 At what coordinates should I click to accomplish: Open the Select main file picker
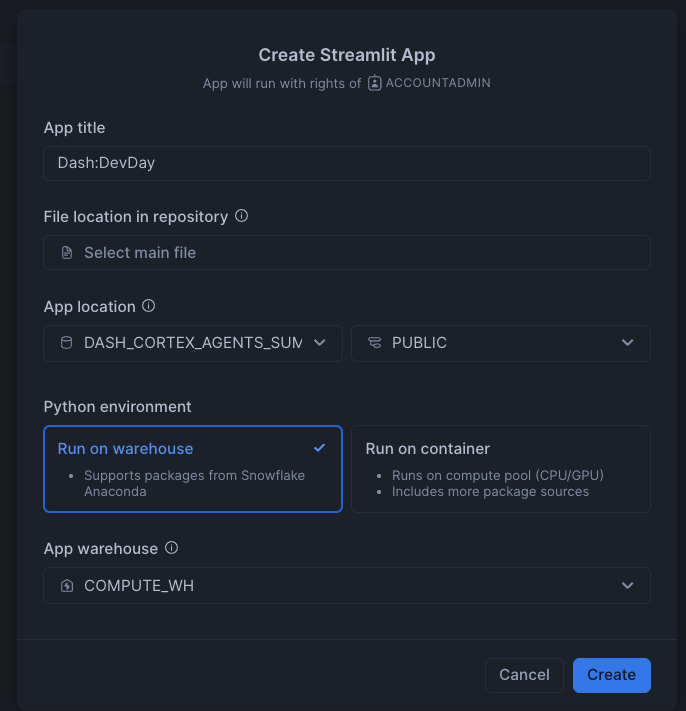[347, 253]
